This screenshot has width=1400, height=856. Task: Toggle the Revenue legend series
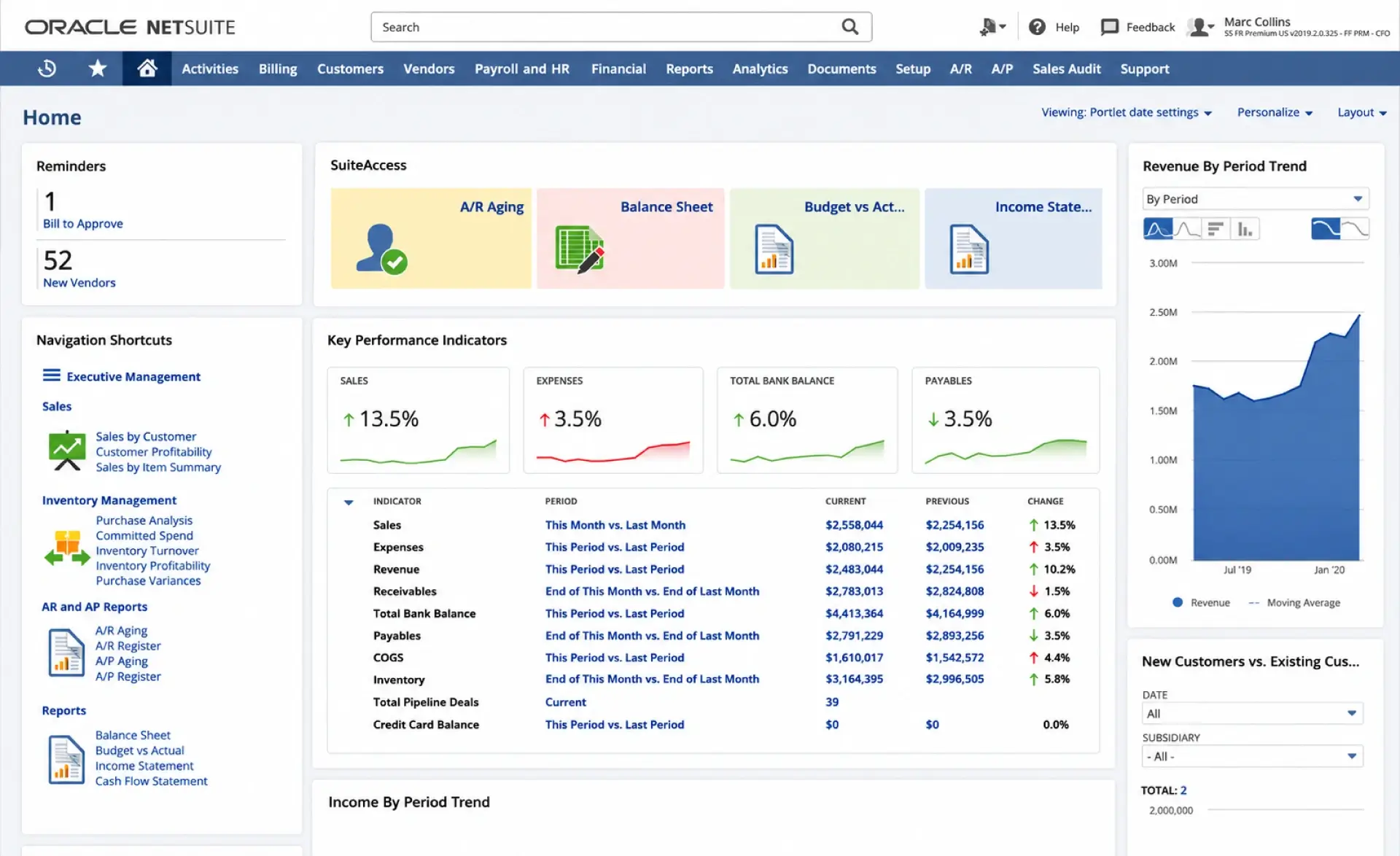tap(1201, 603)
